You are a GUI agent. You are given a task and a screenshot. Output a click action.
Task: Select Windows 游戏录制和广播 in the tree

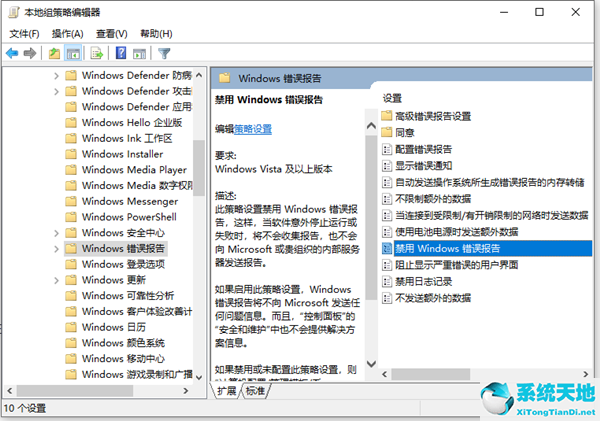click(137, 374)
